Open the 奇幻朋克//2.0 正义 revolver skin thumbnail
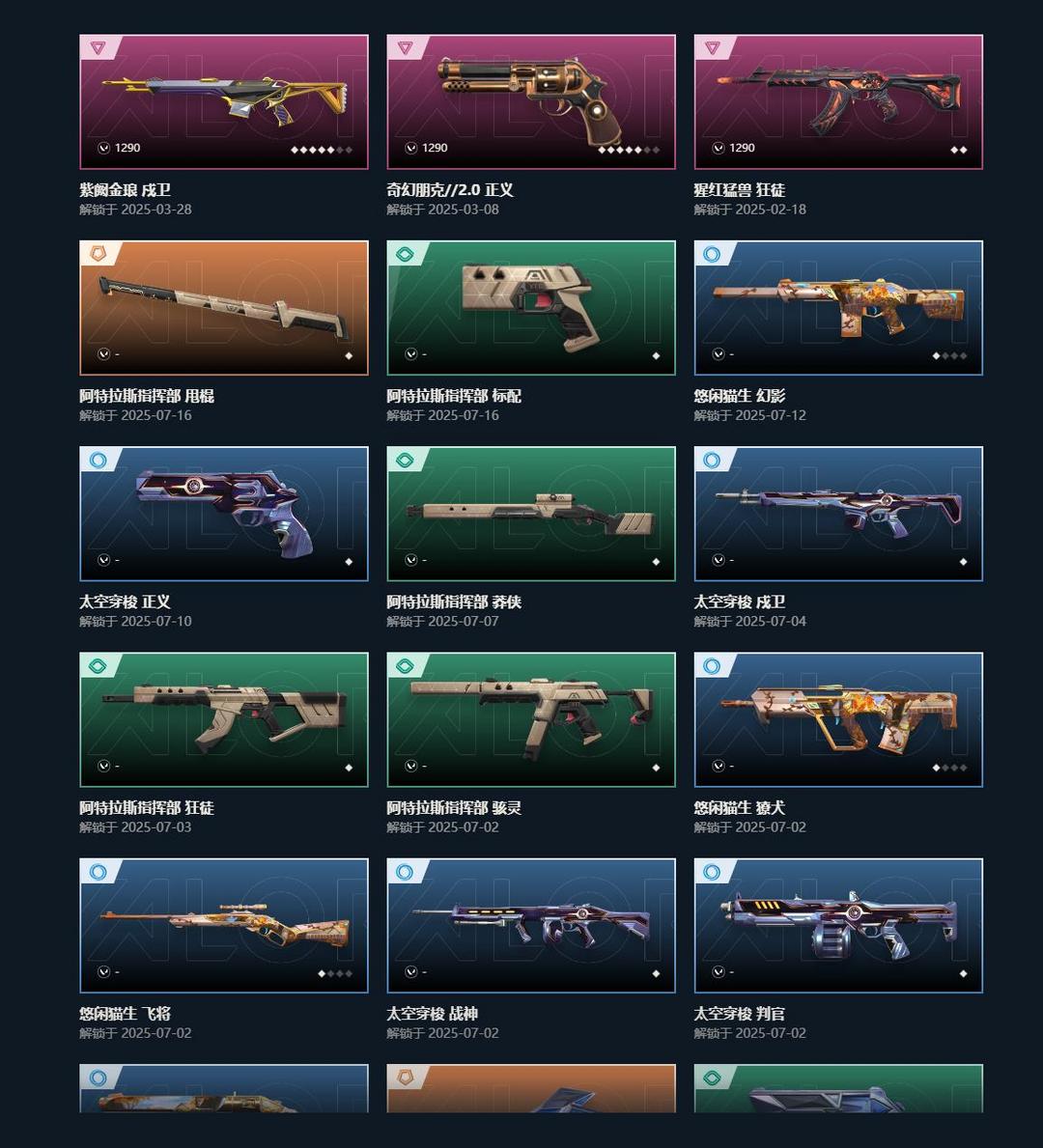 531,101
